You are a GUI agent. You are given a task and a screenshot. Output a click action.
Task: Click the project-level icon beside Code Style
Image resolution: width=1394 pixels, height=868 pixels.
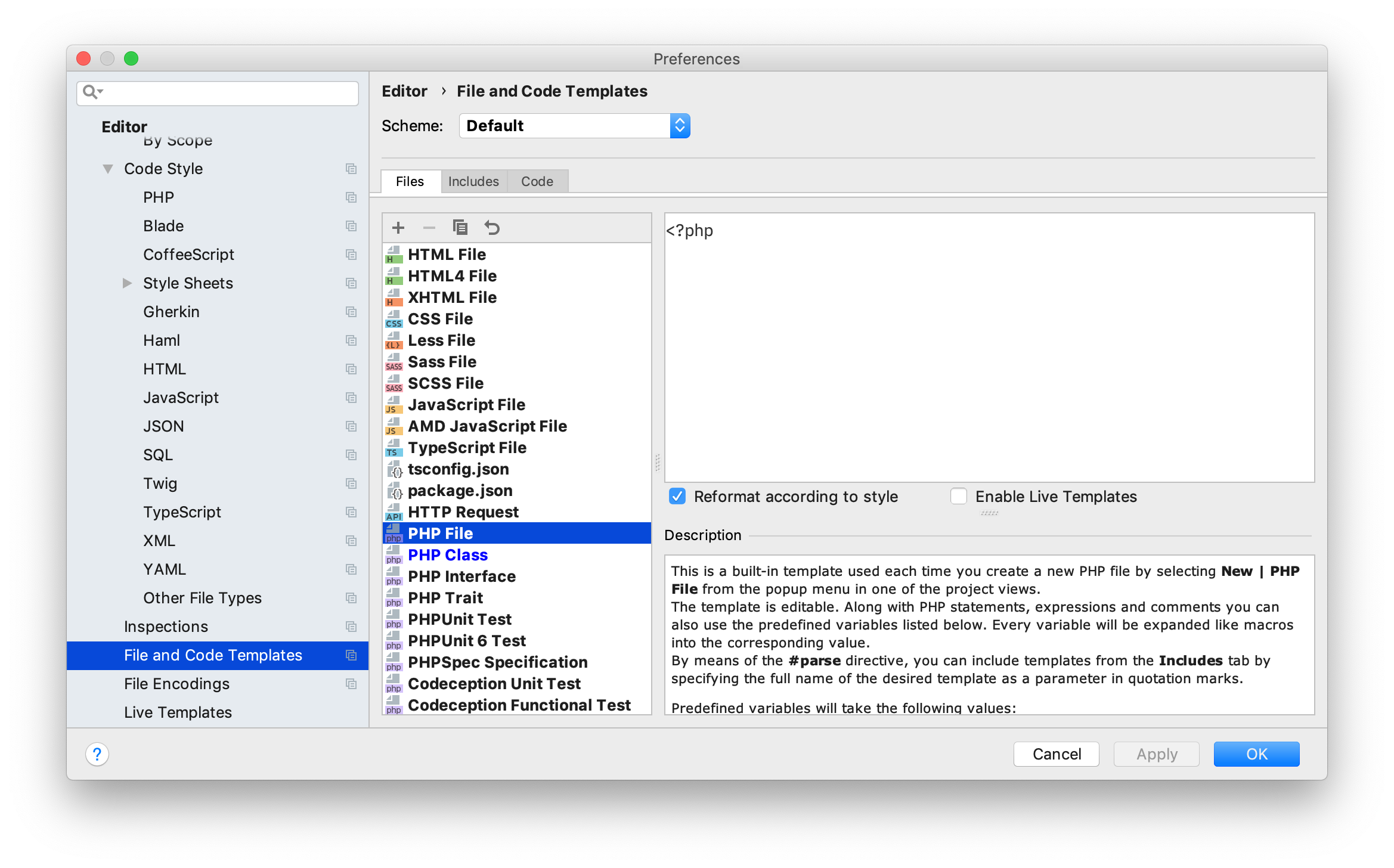click(351, 169)
